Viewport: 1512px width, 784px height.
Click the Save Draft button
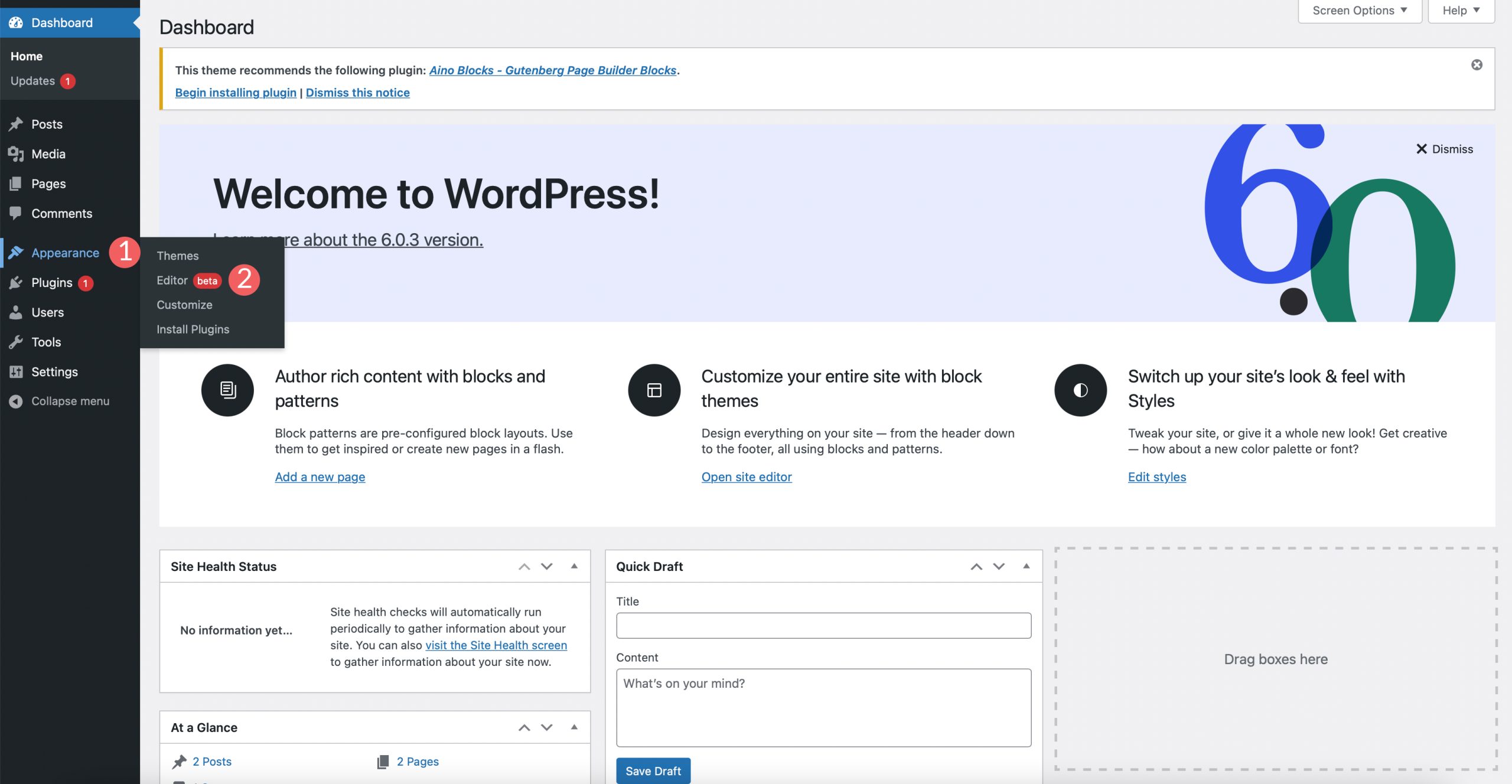point(652,772)
